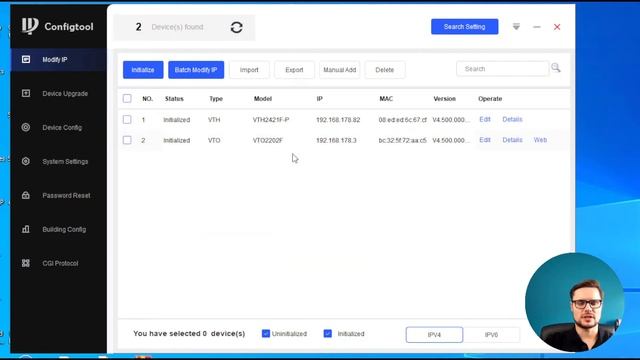Viewport: 640px width, 360px height.
Task: Open Device Config section icon
Action: 26,127
